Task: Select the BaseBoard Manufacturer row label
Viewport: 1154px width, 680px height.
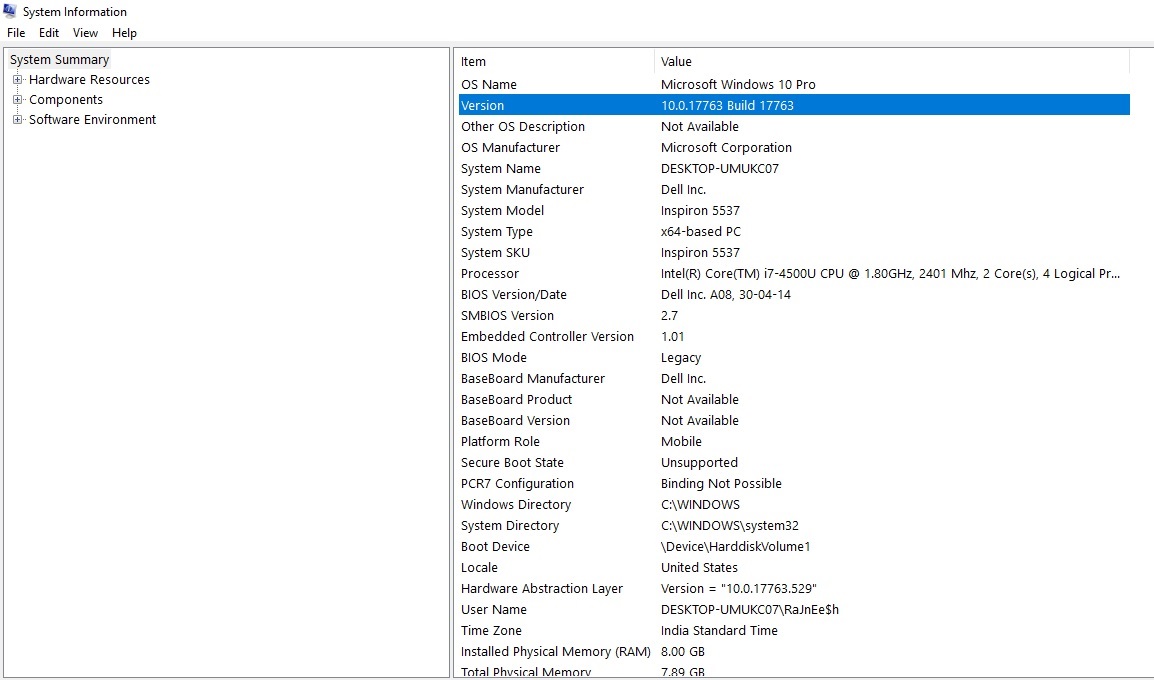Action: (x=533, y=378)
